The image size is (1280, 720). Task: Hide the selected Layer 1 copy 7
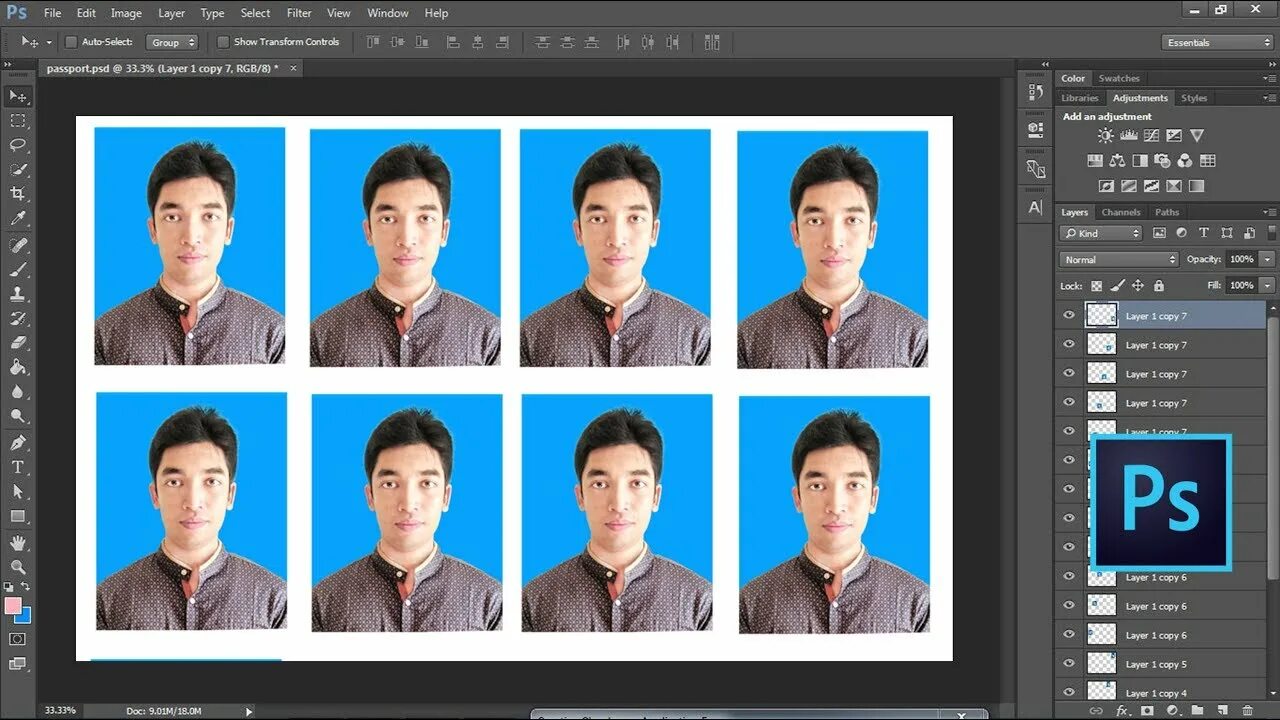point(1069,316)
